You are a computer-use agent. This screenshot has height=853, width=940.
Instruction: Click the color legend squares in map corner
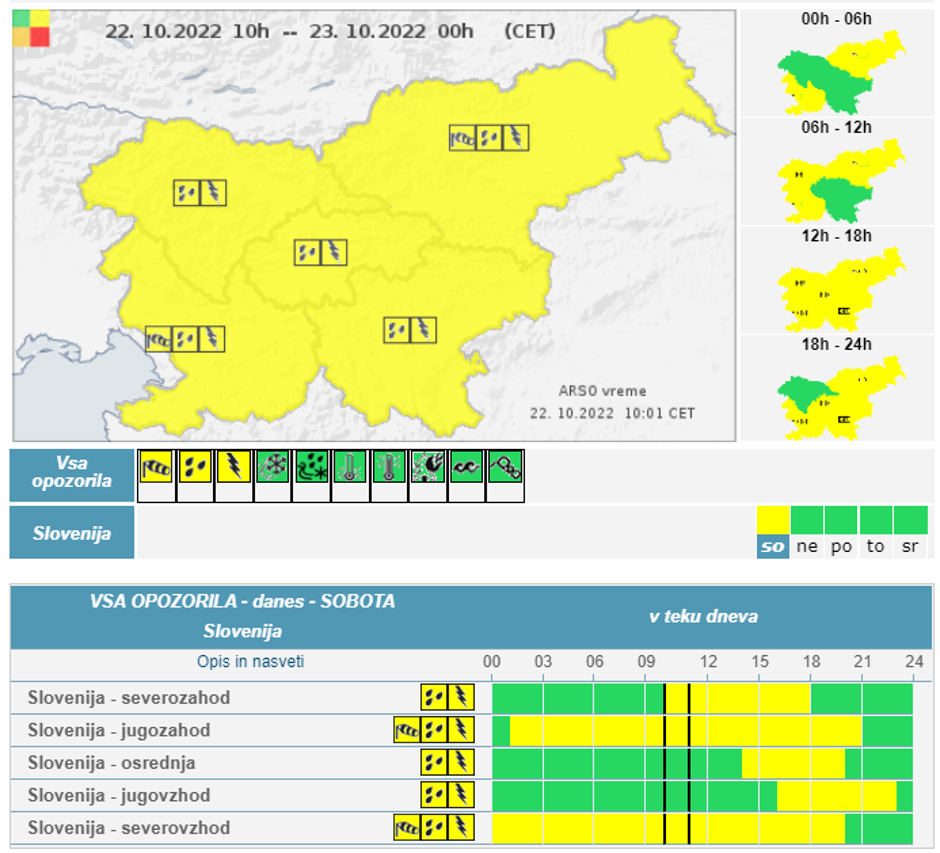tap(31, 28)
